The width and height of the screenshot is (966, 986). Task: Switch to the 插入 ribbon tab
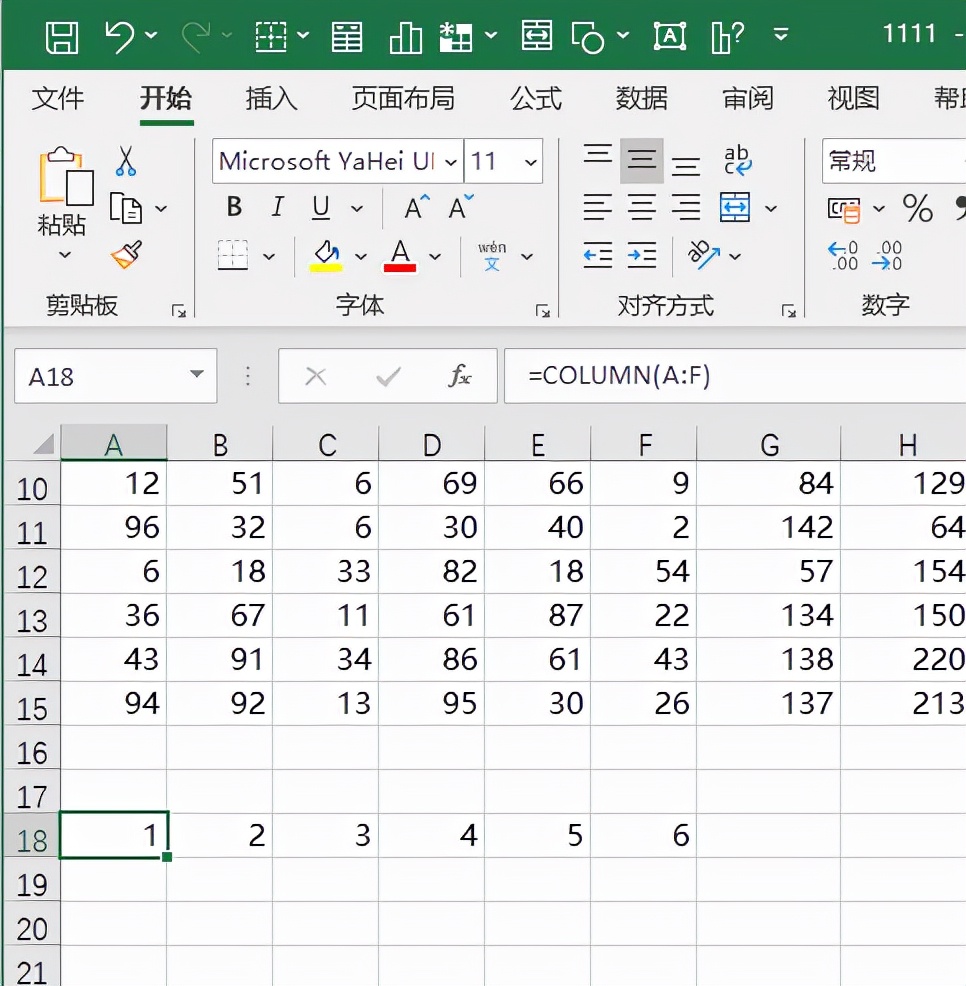(272, 99)
